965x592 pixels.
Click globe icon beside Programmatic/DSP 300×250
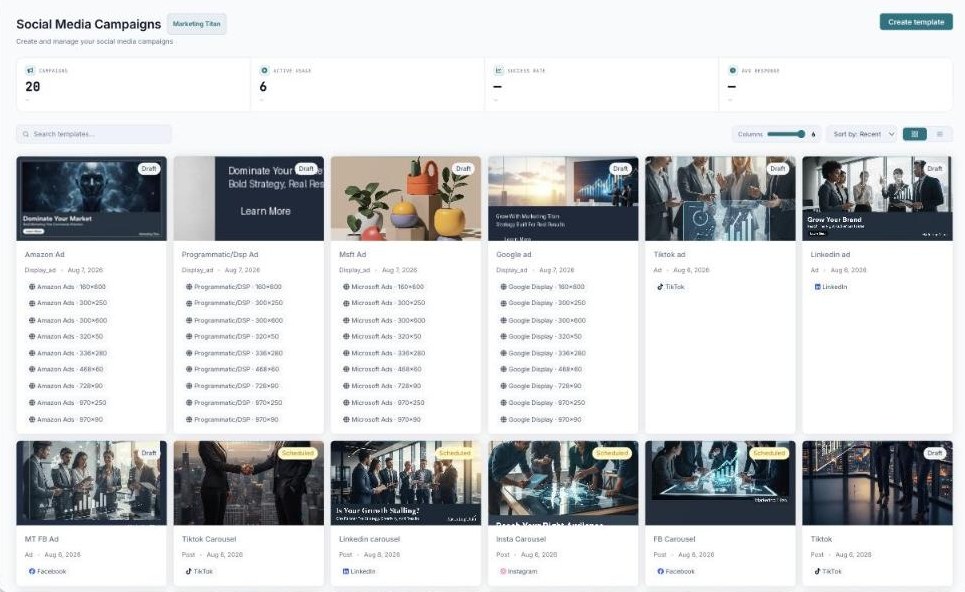pos(189,303)
